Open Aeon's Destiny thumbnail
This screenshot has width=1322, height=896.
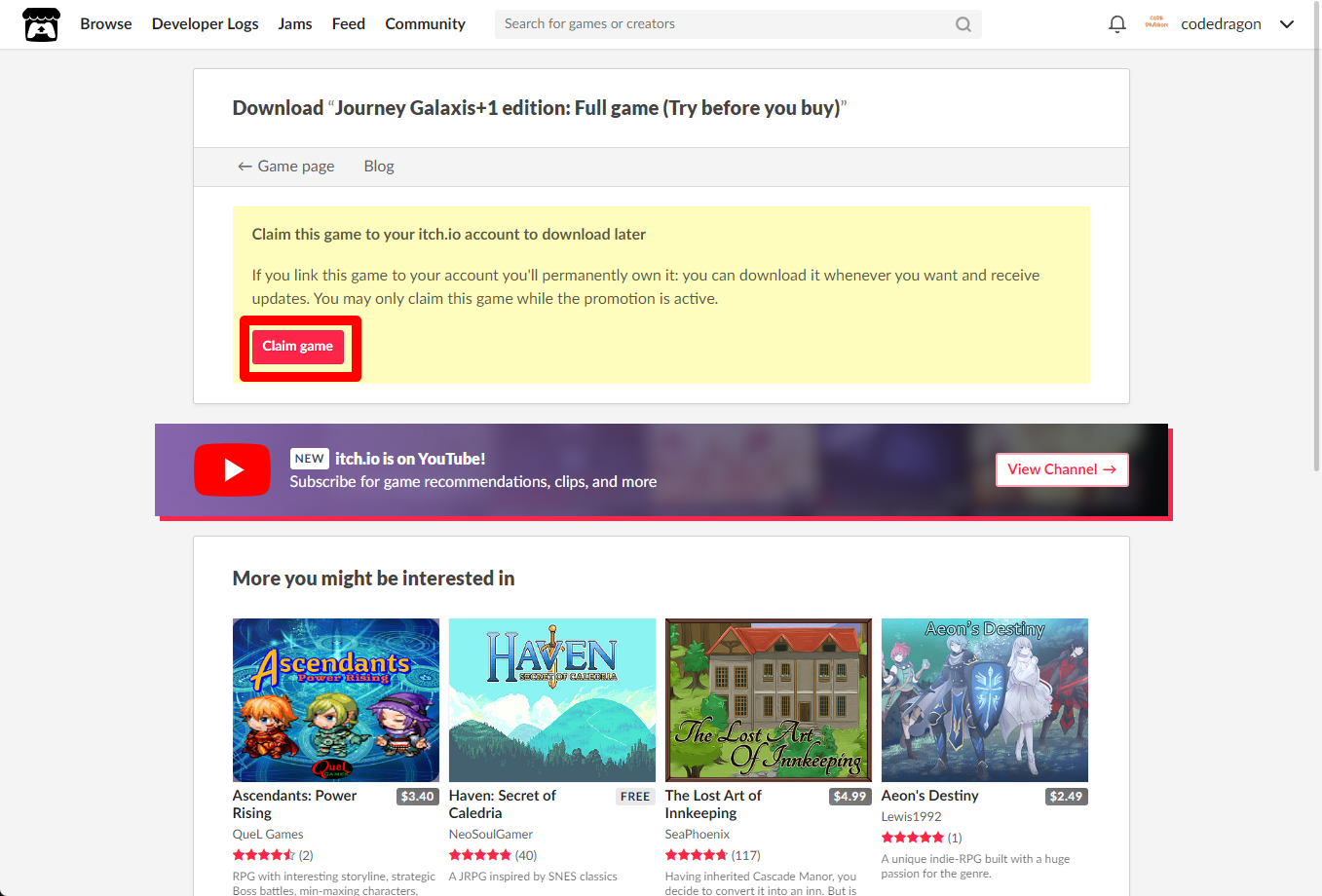(985, 700)
